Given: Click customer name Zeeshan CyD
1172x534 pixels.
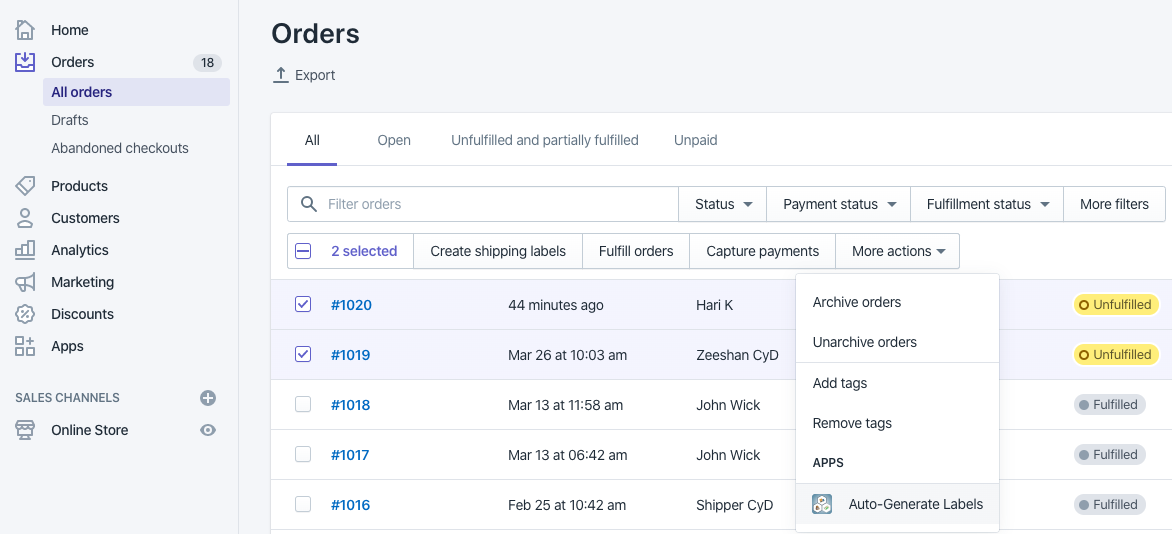Looking at the screenshot, I should (737, 355).
